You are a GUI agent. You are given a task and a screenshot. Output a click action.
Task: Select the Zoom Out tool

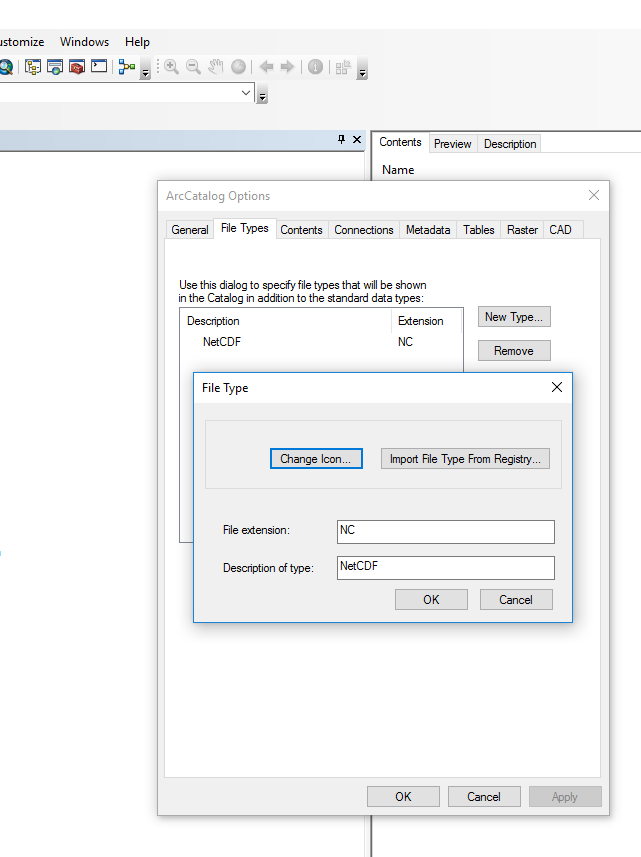[x=193, y=67]
